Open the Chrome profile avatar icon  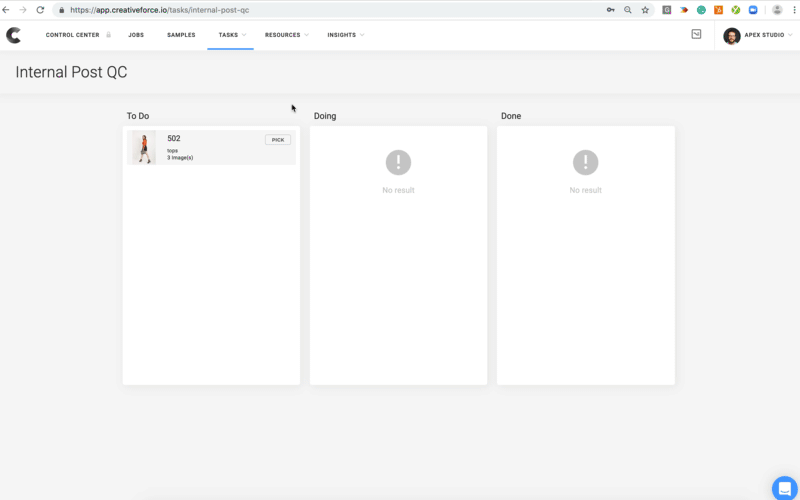[777, 10]
